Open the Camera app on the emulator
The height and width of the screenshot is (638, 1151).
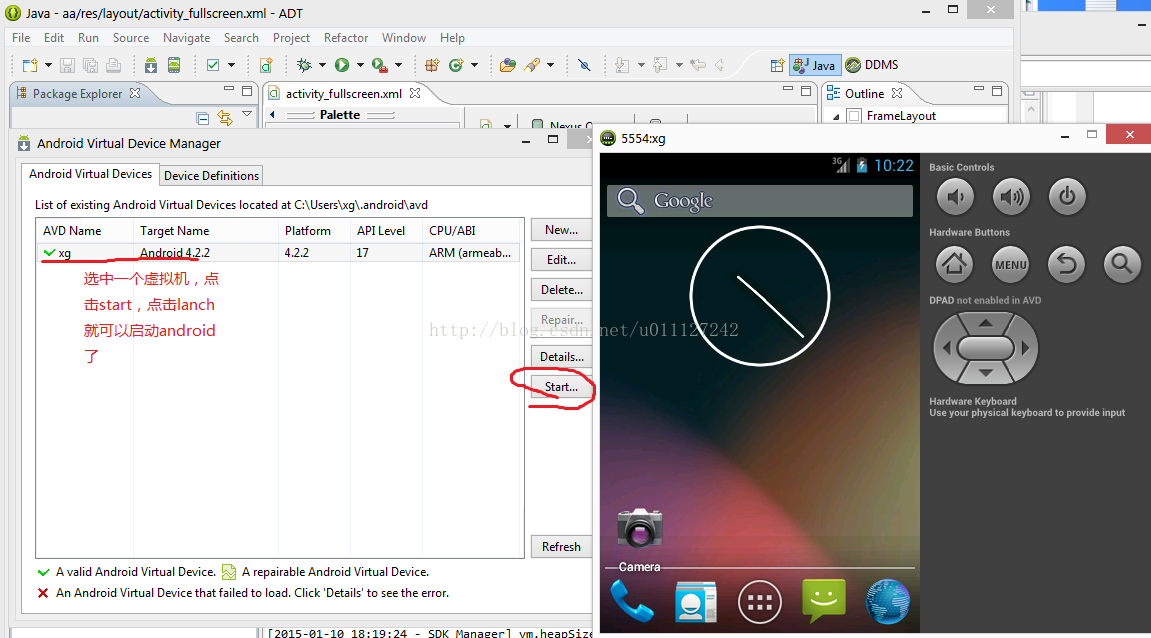(x=640, y=538)
